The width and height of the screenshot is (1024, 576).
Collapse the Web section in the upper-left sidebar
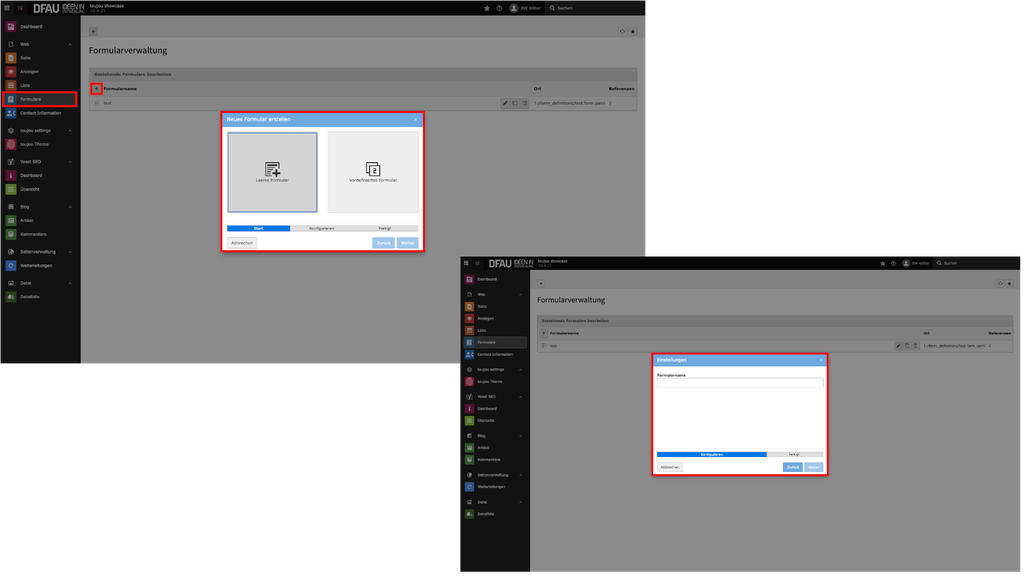[70, 44]
